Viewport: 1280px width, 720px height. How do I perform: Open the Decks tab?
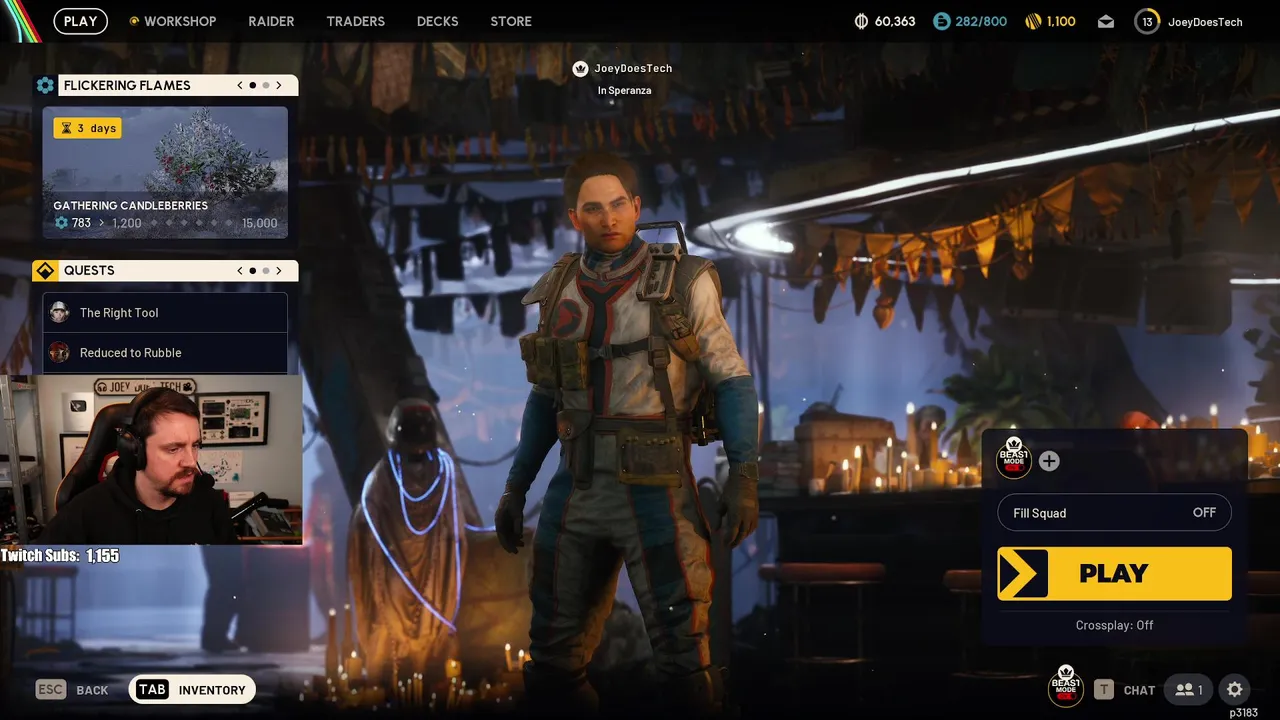437,21
